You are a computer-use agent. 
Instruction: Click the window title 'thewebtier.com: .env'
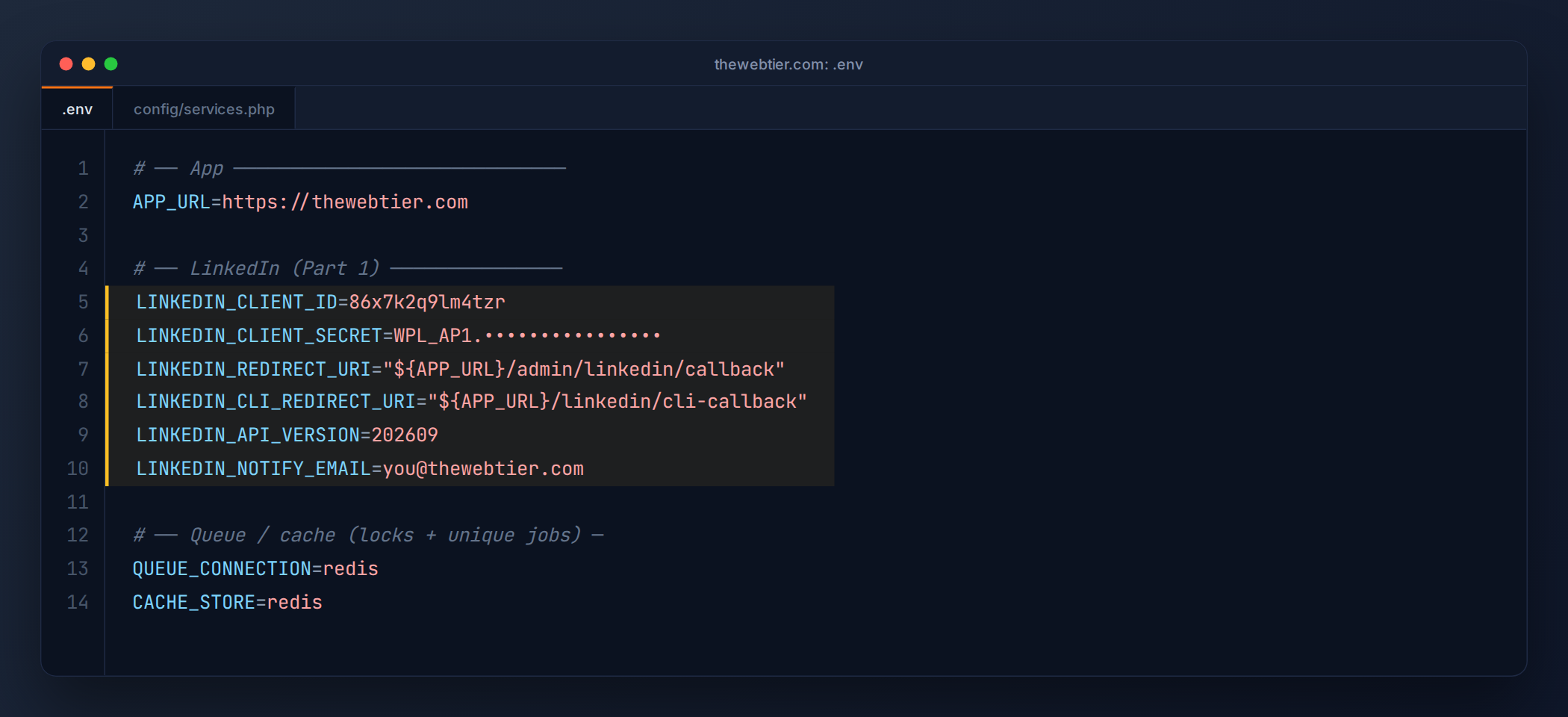(x=788, y=64)
